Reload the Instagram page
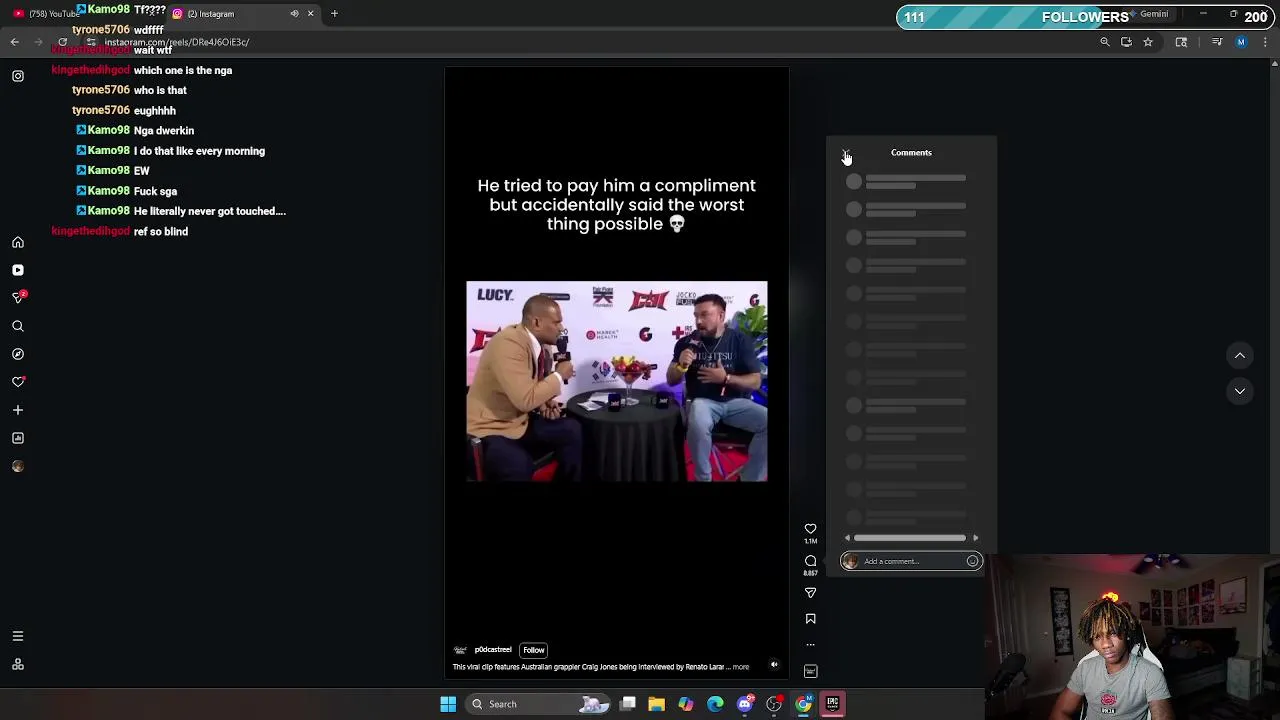The width and height of the screenshot is (1280, 720). click(x=62, y=42)
